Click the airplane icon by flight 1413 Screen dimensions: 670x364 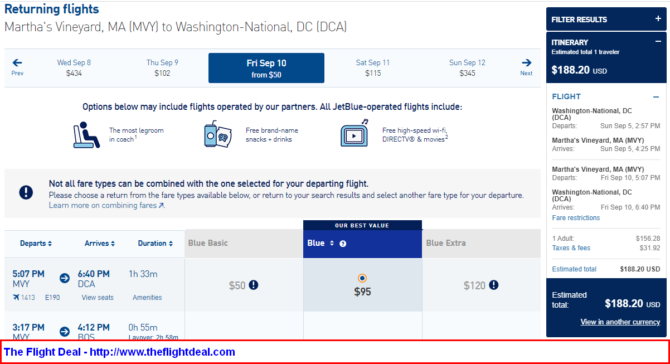[x=16, y=297]
